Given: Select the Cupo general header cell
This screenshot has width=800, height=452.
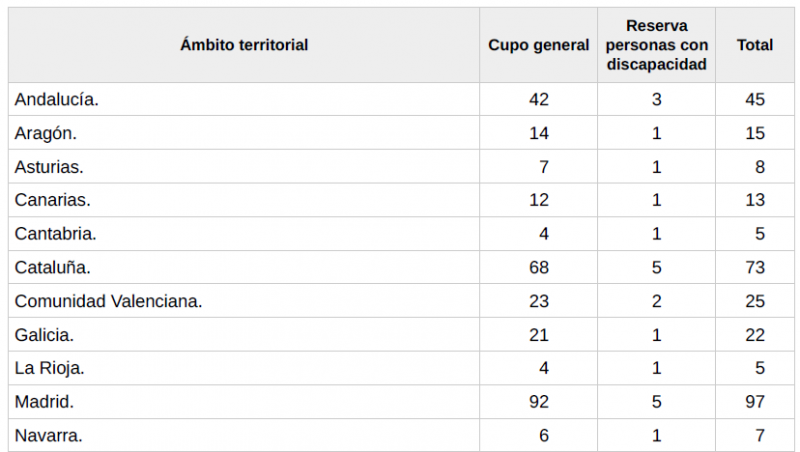Looking at the screenshot, I should (538, 45).
